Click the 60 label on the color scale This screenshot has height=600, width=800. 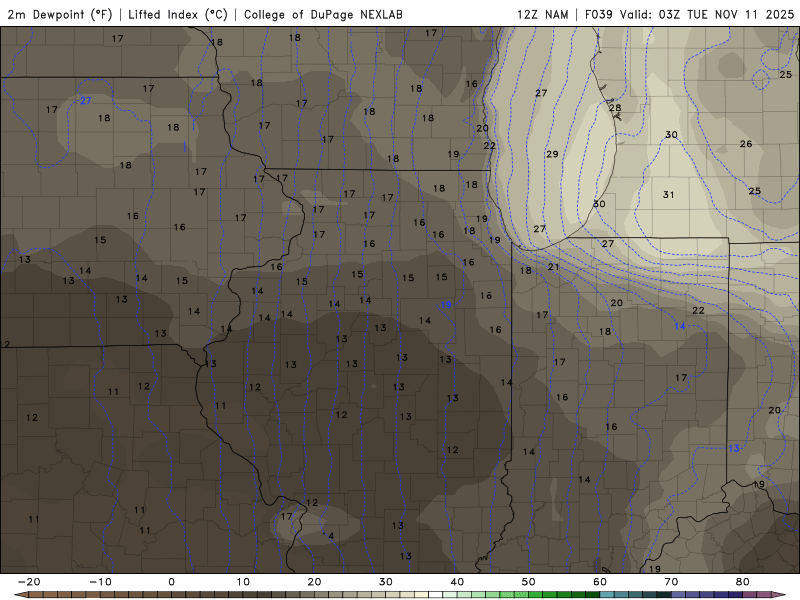[x=600, y=582]
